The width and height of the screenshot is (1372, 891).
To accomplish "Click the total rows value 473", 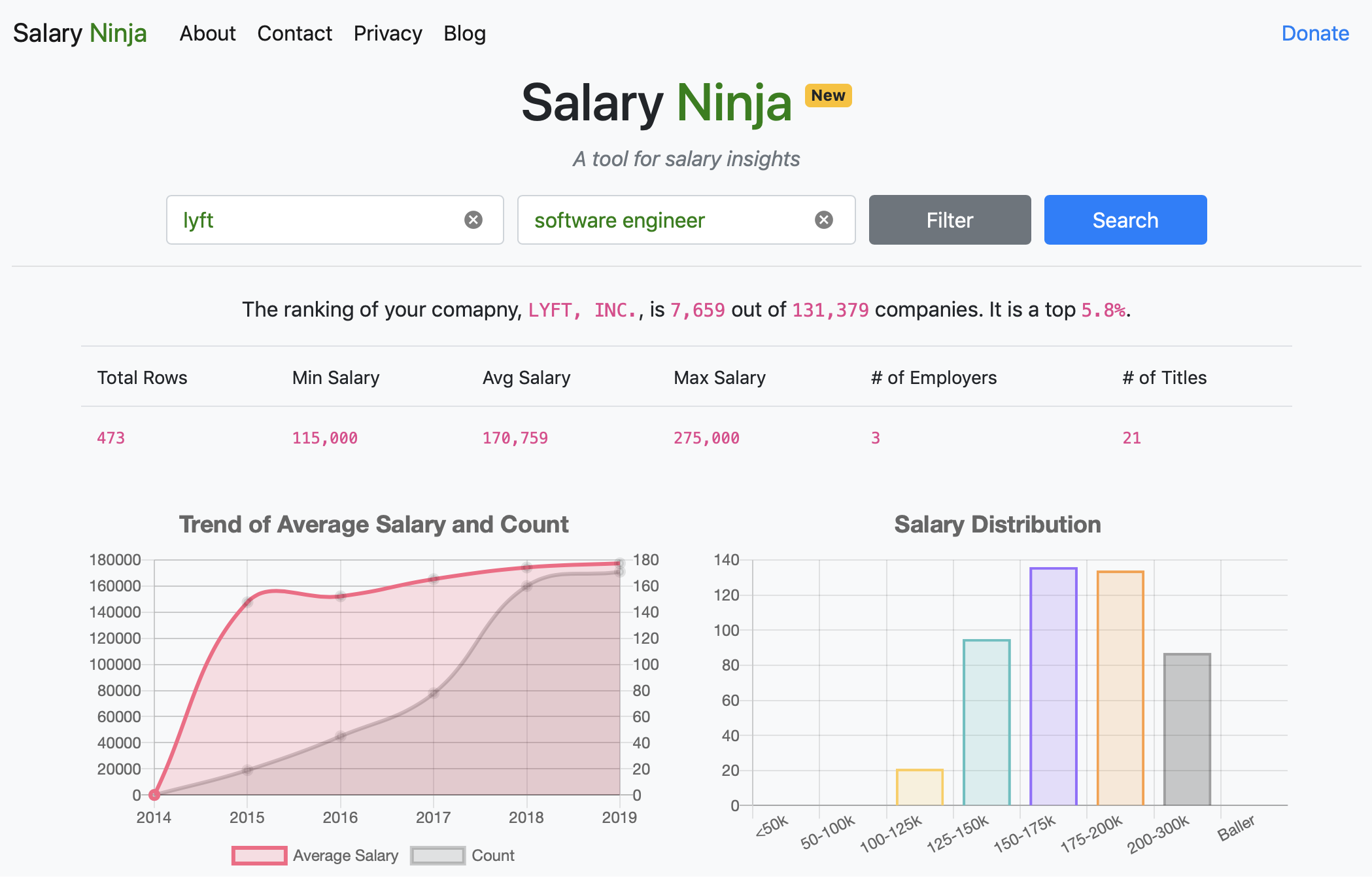I will (x=111, y=438).
